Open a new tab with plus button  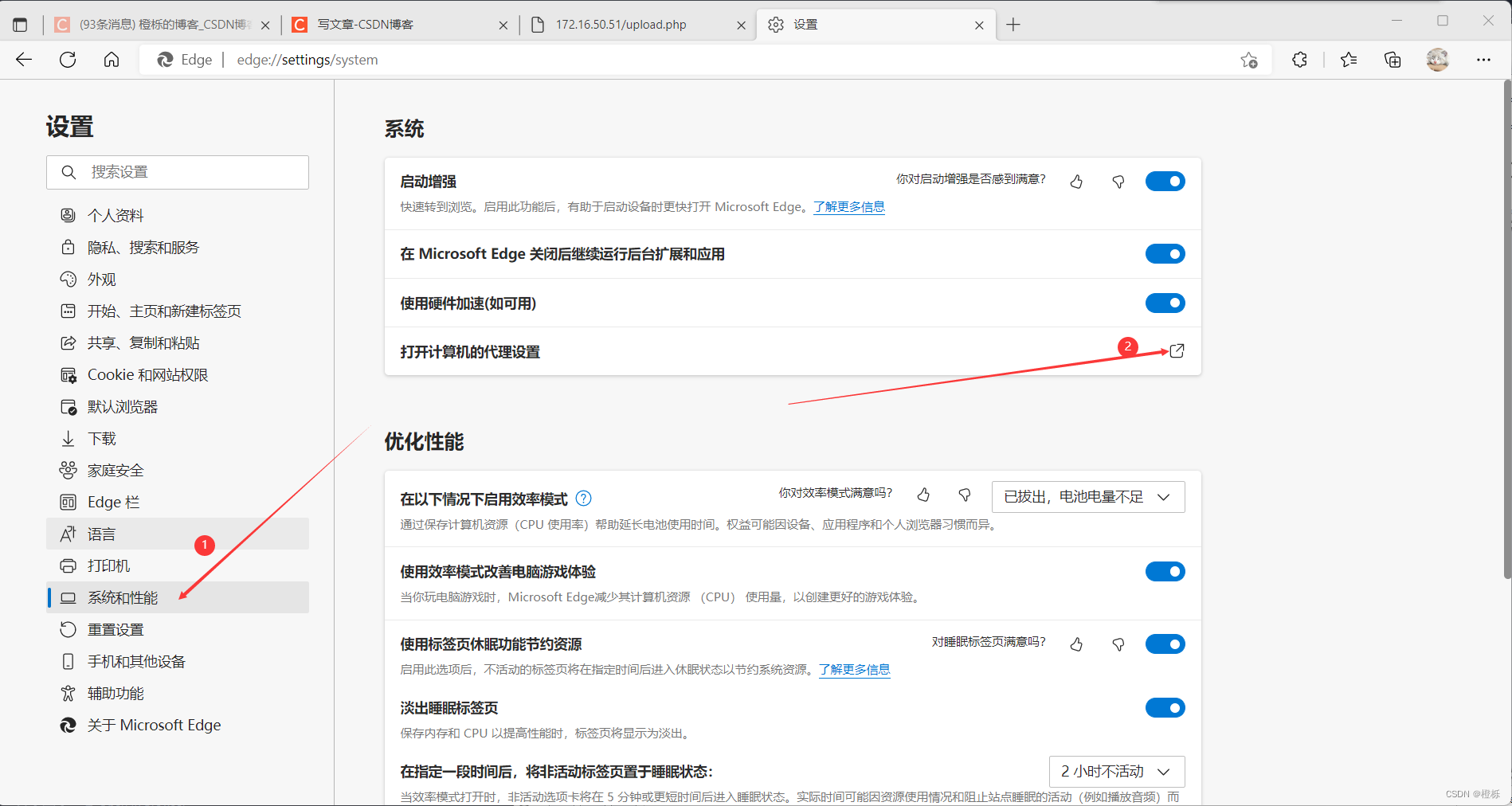tap(1013, 25)
